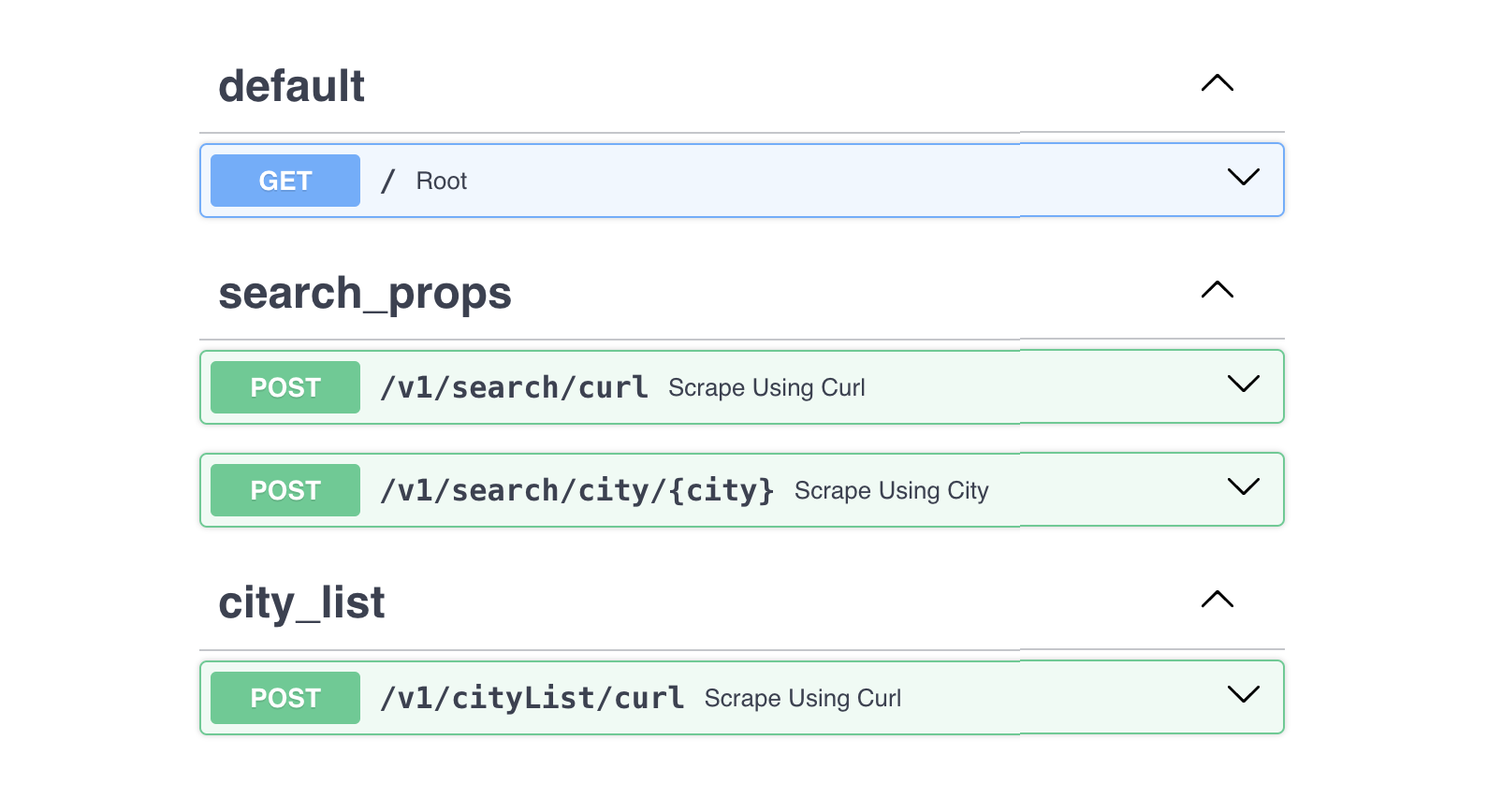Expand the Scrape Using Curl search endpoint
This screenshot has width=1502, height=812.
click(1242, 384)
